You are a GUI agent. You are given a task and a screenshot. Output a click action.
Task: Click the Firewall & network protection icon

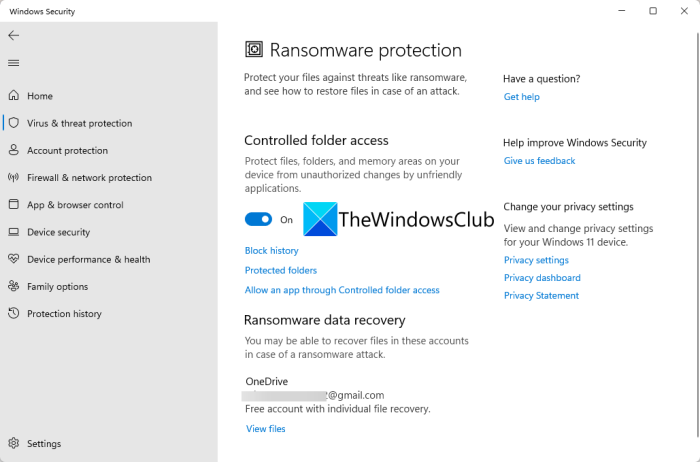tap(13, 178)
